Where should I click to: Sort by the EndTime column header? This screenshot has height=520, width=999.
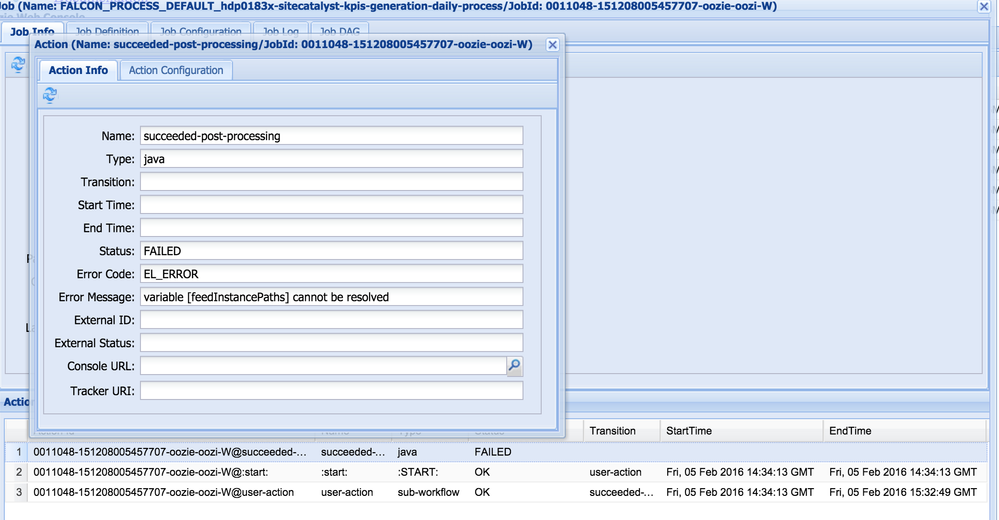[905, 431]
